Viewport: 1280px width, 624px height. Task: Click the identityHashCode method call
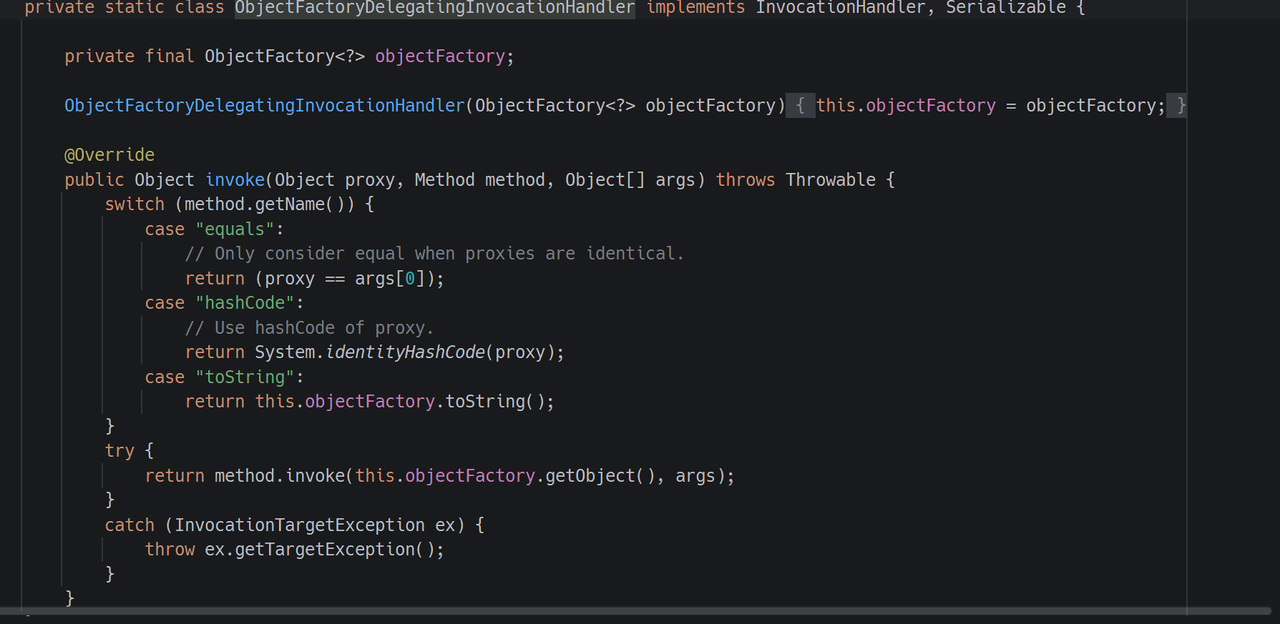coord(405,352)
